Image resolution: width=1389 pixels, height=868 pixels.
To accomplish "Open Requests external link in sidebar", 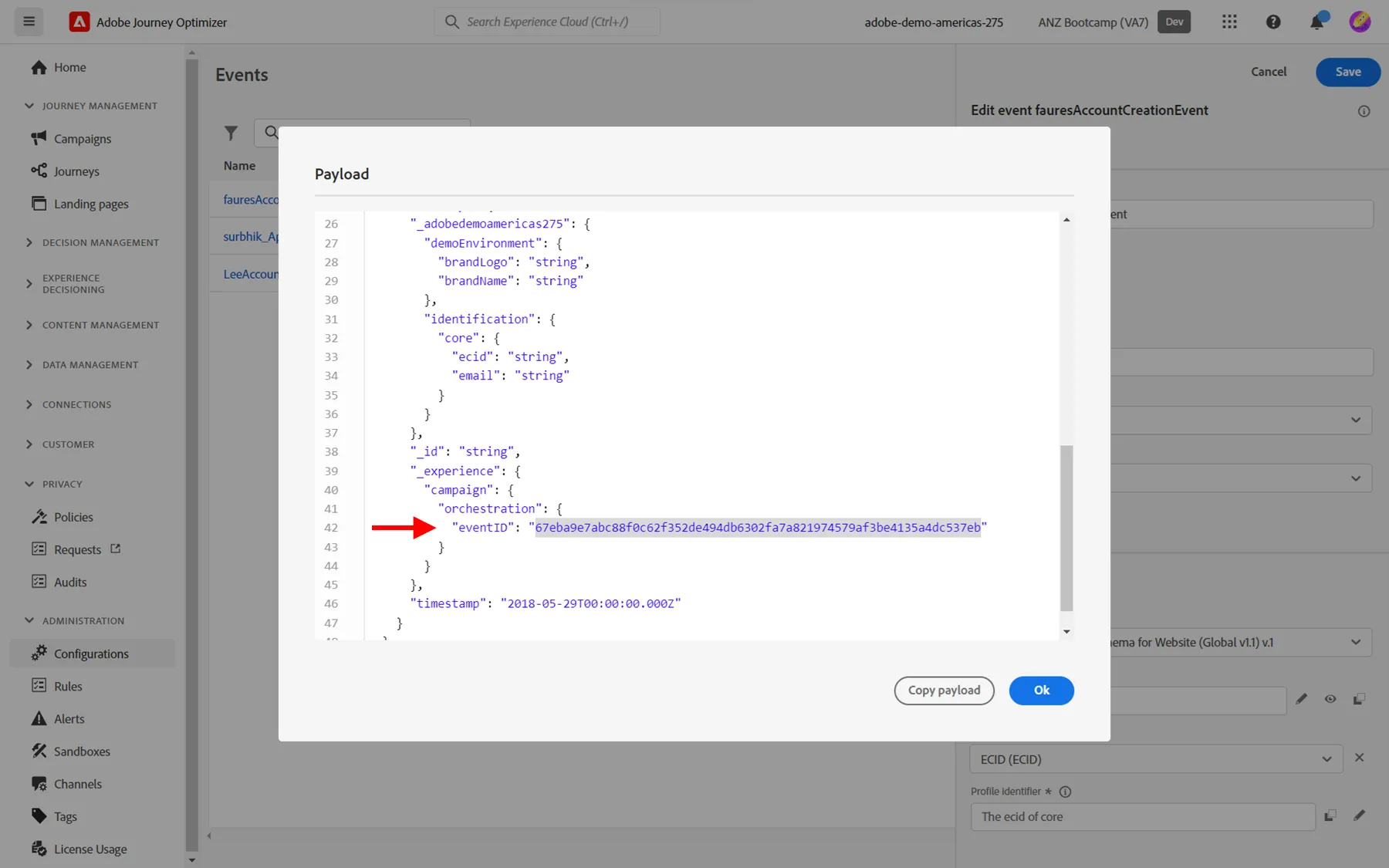I will [x=77, y=549].
